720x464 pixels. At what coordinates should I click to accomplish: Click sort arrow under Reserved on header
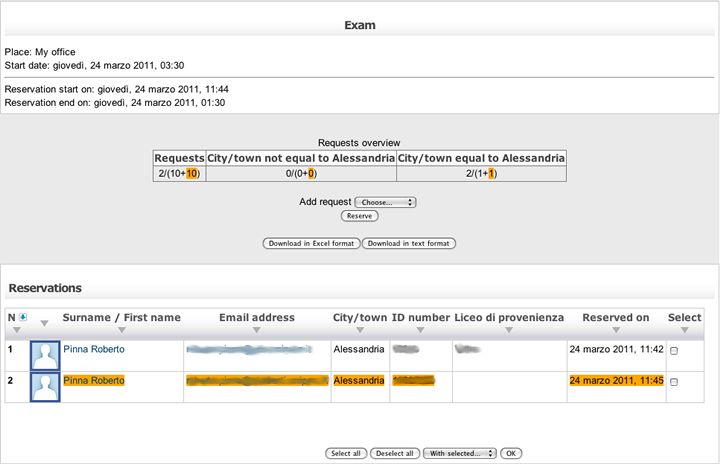[615, 330]
